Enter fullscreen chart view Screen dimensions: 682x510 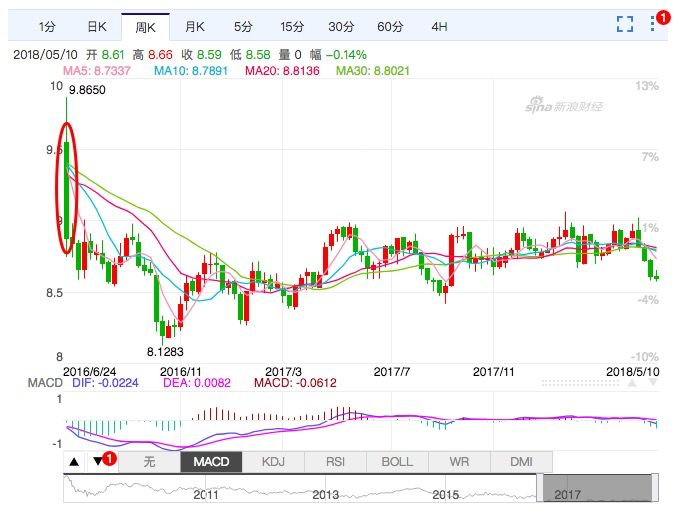625,24
